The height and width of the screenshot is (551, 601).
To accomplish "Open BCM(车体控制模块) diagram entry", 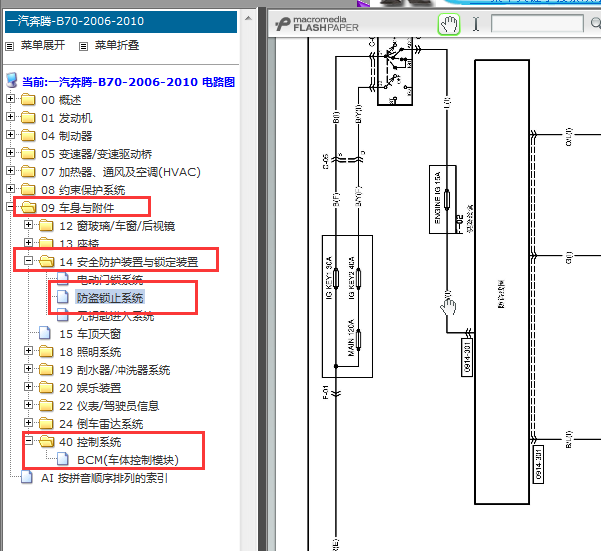I will coord(128,460).
